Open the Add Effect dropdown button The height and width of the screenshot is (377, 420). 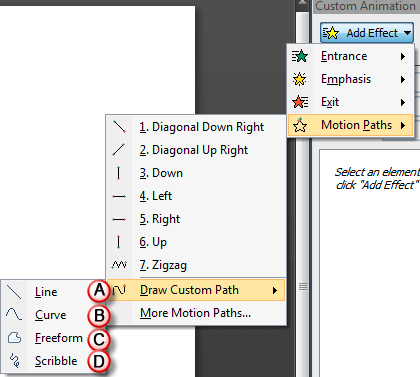(x=367, y=33)
